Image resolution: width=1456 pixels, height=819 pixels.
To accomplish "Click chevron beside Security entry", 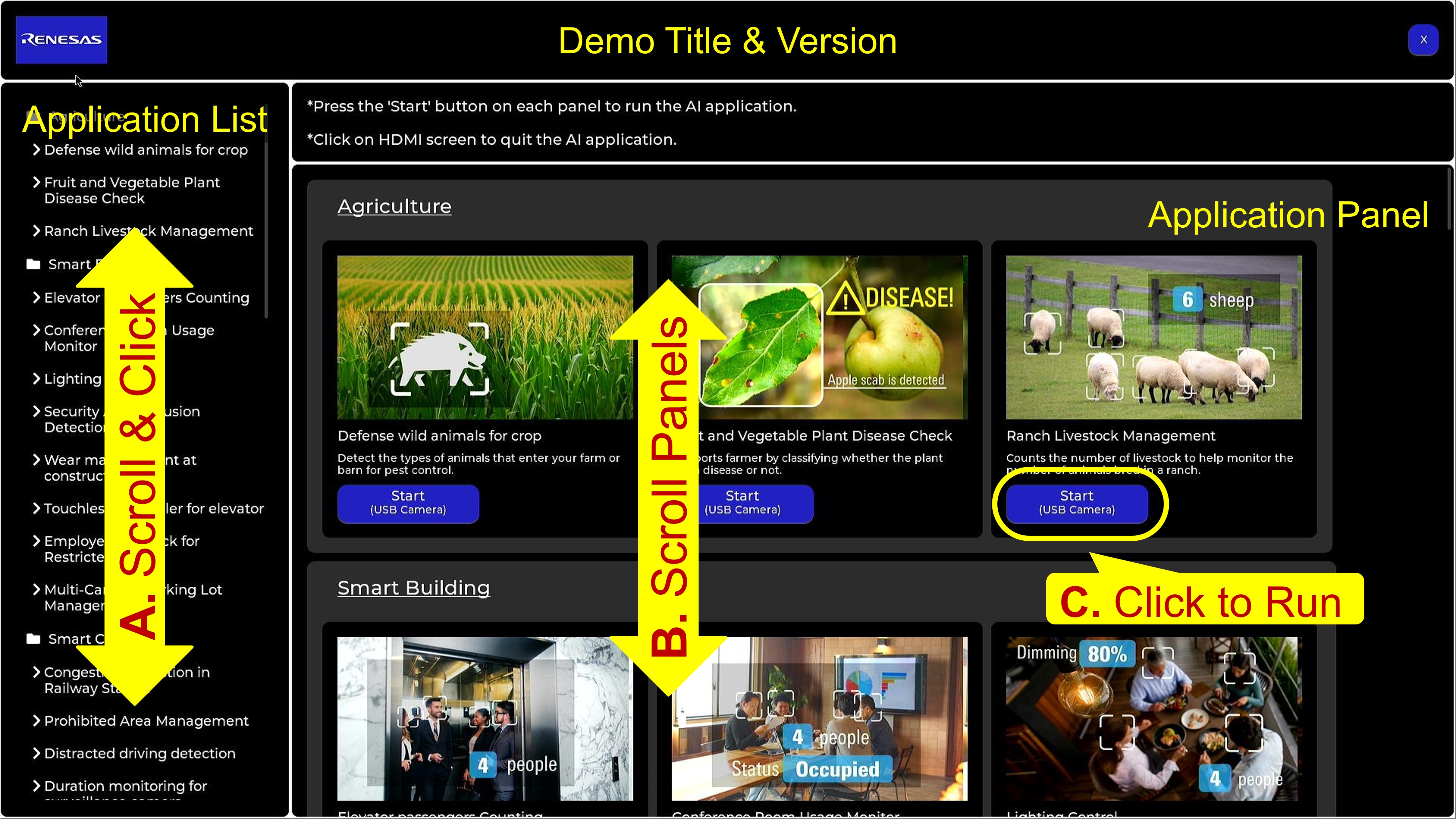I will click(36, 411).
